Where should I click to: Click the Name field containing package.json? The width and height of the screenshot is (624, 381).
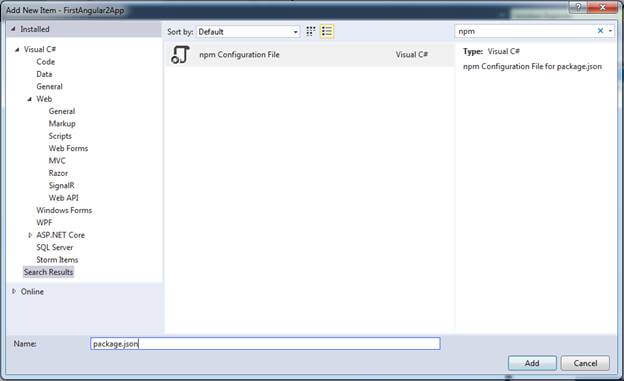coord(265,344)
